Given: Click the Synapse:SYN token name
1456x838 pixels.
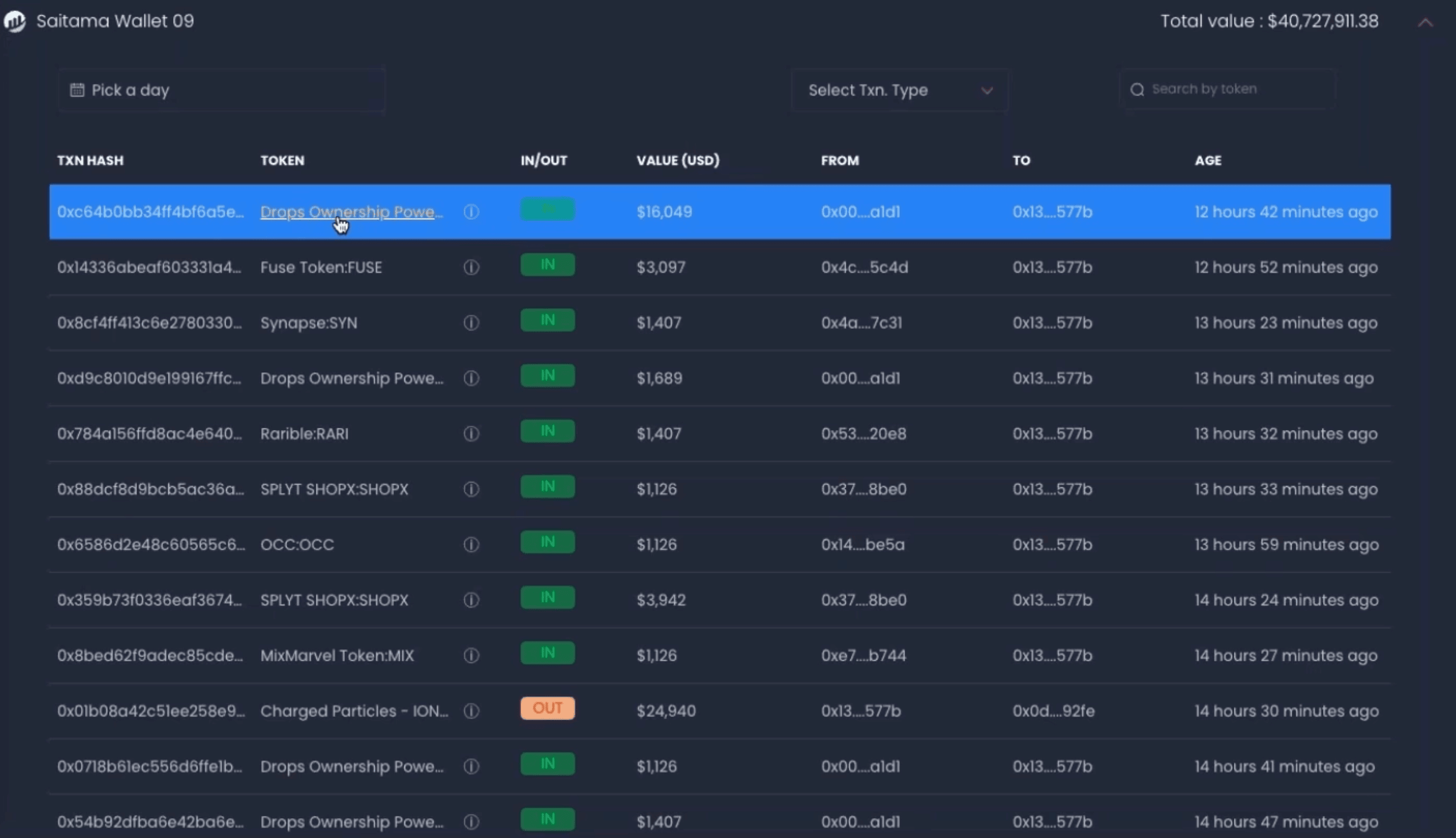Looking at the screenshot, I should point(309,323).
